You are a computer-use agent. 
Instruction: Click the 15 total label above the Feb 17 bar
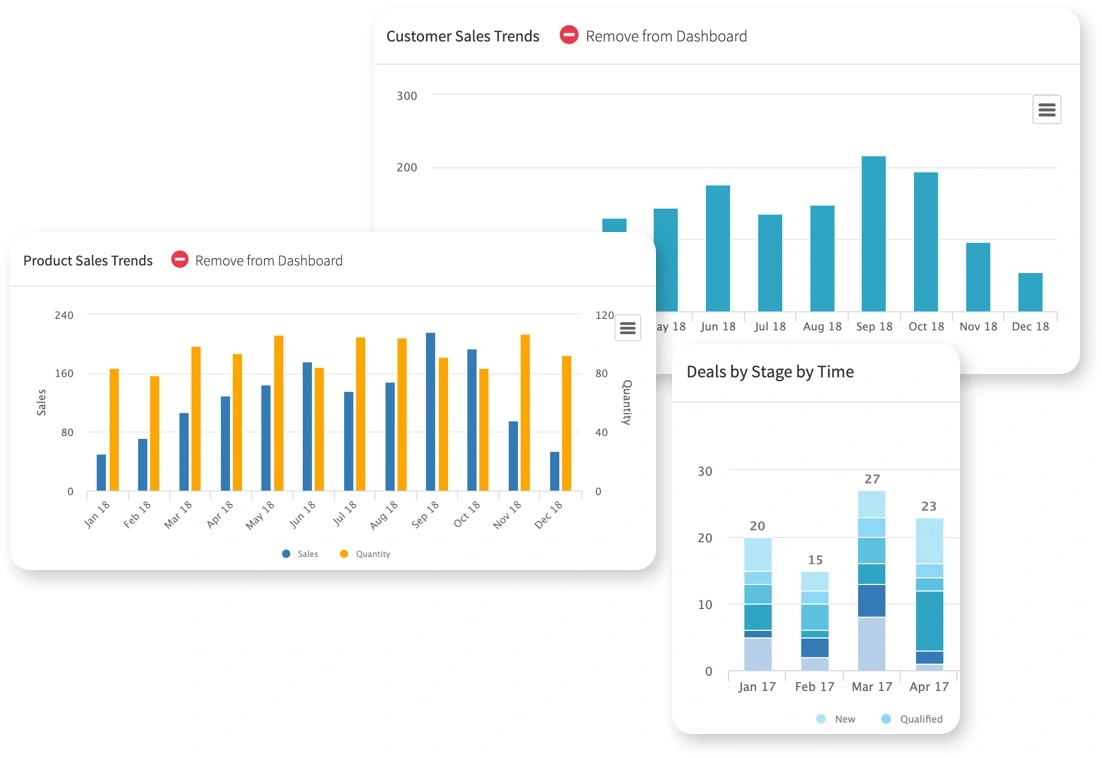point(815,560)
